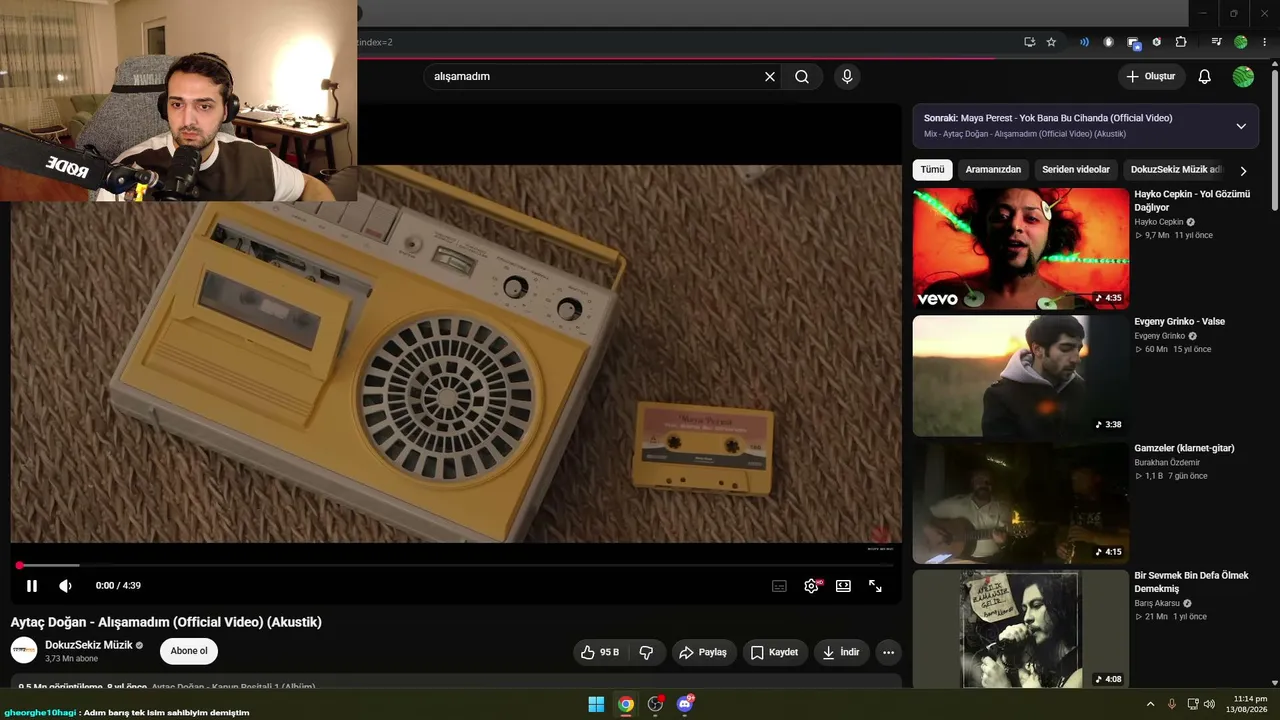The height and width of the screenshot is (720, 1280).
Task: Expand the Mix playlist panel chevron
Action: [1241, 126]
